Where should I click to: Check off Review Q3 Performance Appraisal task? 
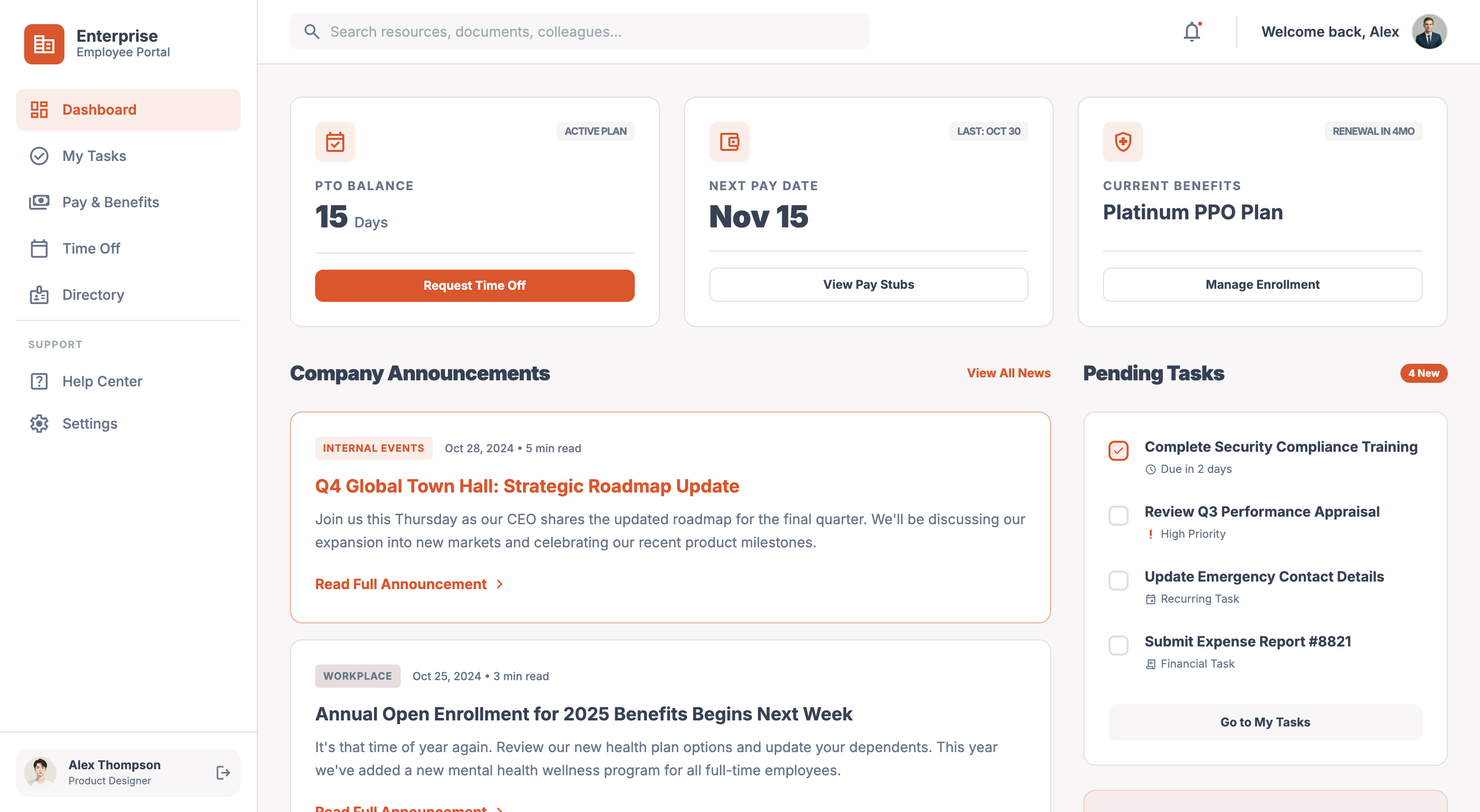(1119, 516)
